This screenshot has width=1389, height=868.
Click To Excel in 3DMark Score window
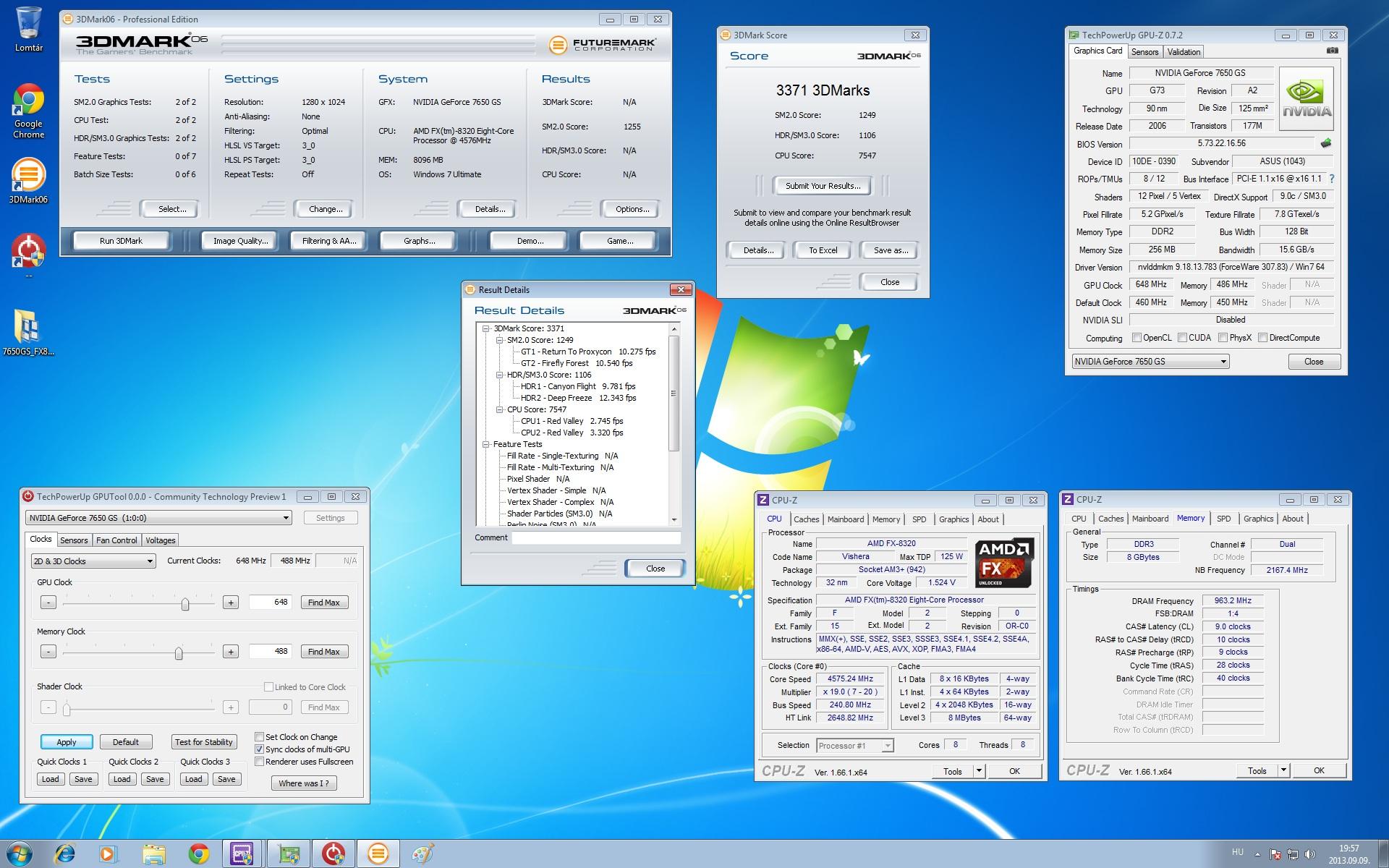(823, 250)
